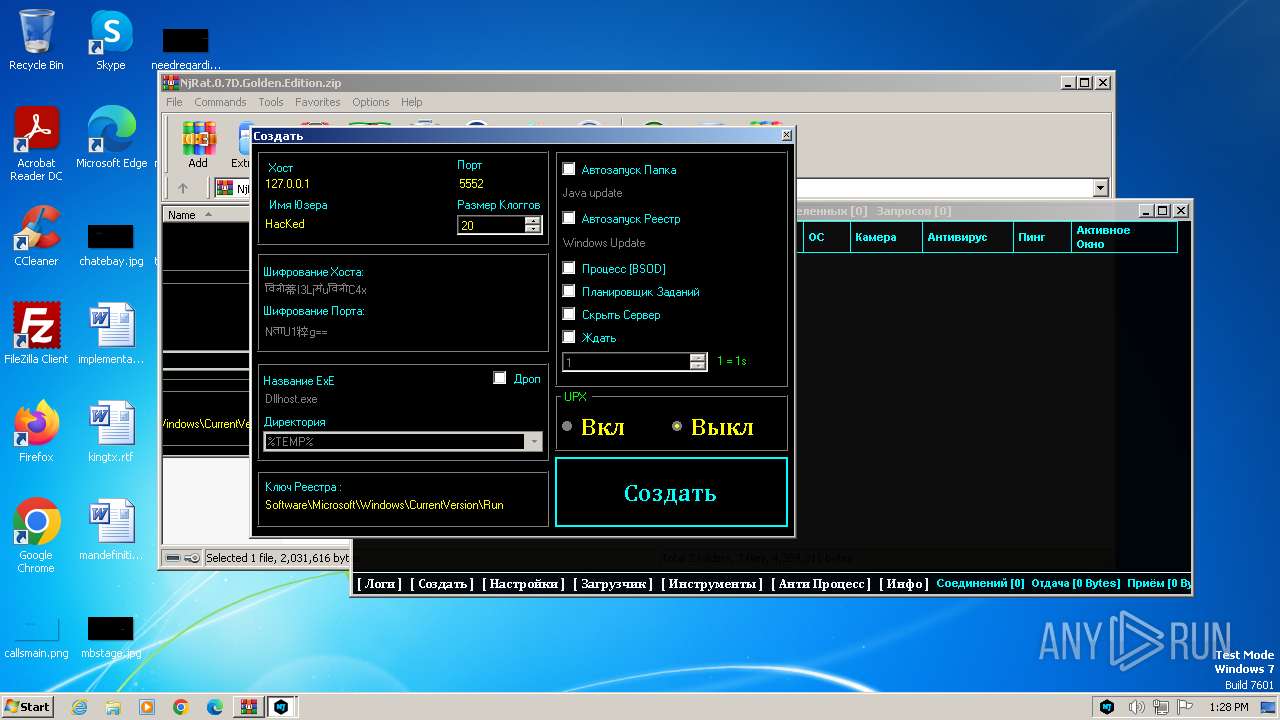This screenshot has width=1280, height=720.
Task: Increase the Ждать seconds spinner
Action: click(698, 357)
